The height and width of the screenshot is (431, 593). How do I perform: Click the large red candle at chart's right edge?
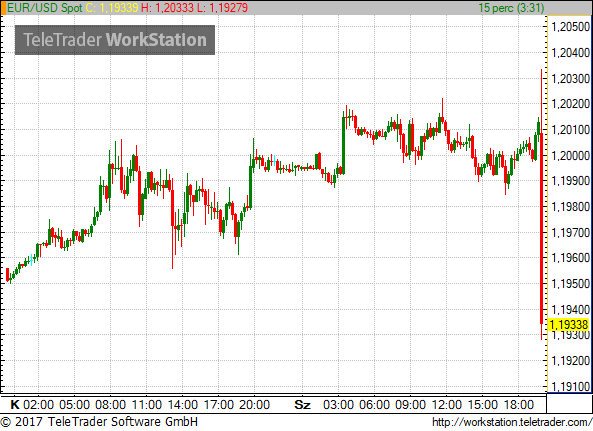[x=542, y=228]
